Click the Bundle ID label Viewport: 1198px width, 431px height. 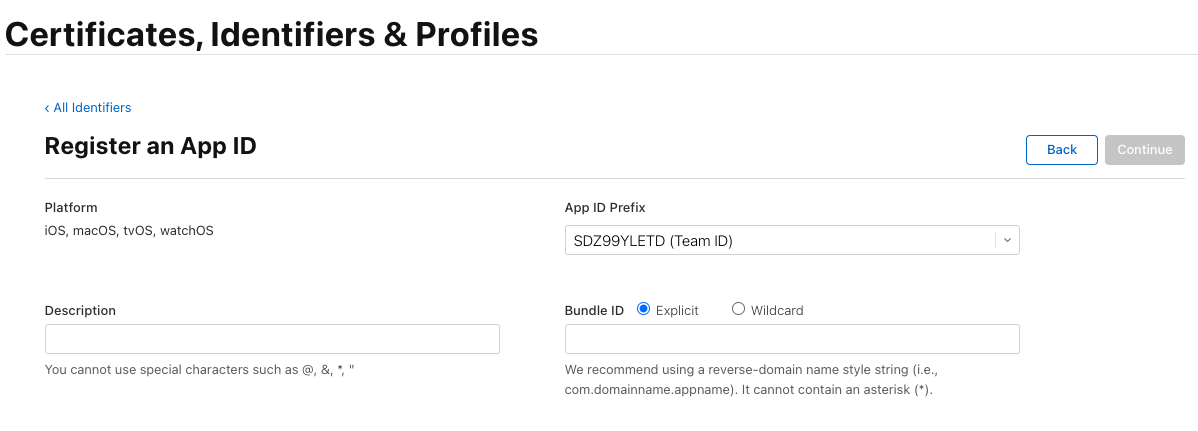point(594,311)
